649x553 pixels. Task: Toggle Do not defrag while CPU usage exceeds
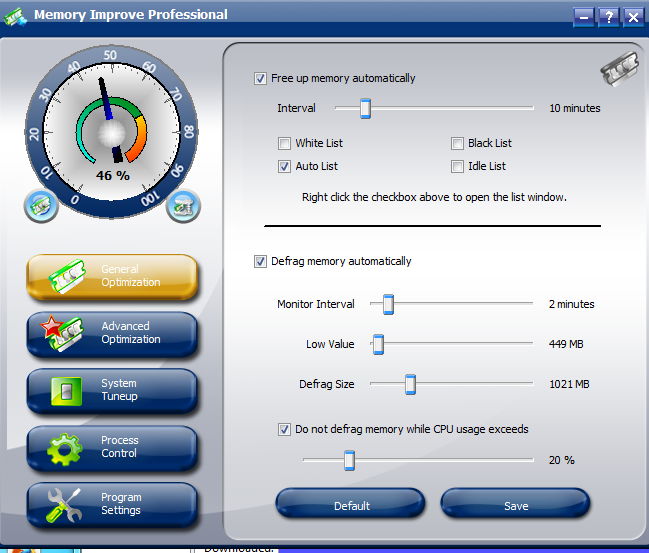point(284,429)
